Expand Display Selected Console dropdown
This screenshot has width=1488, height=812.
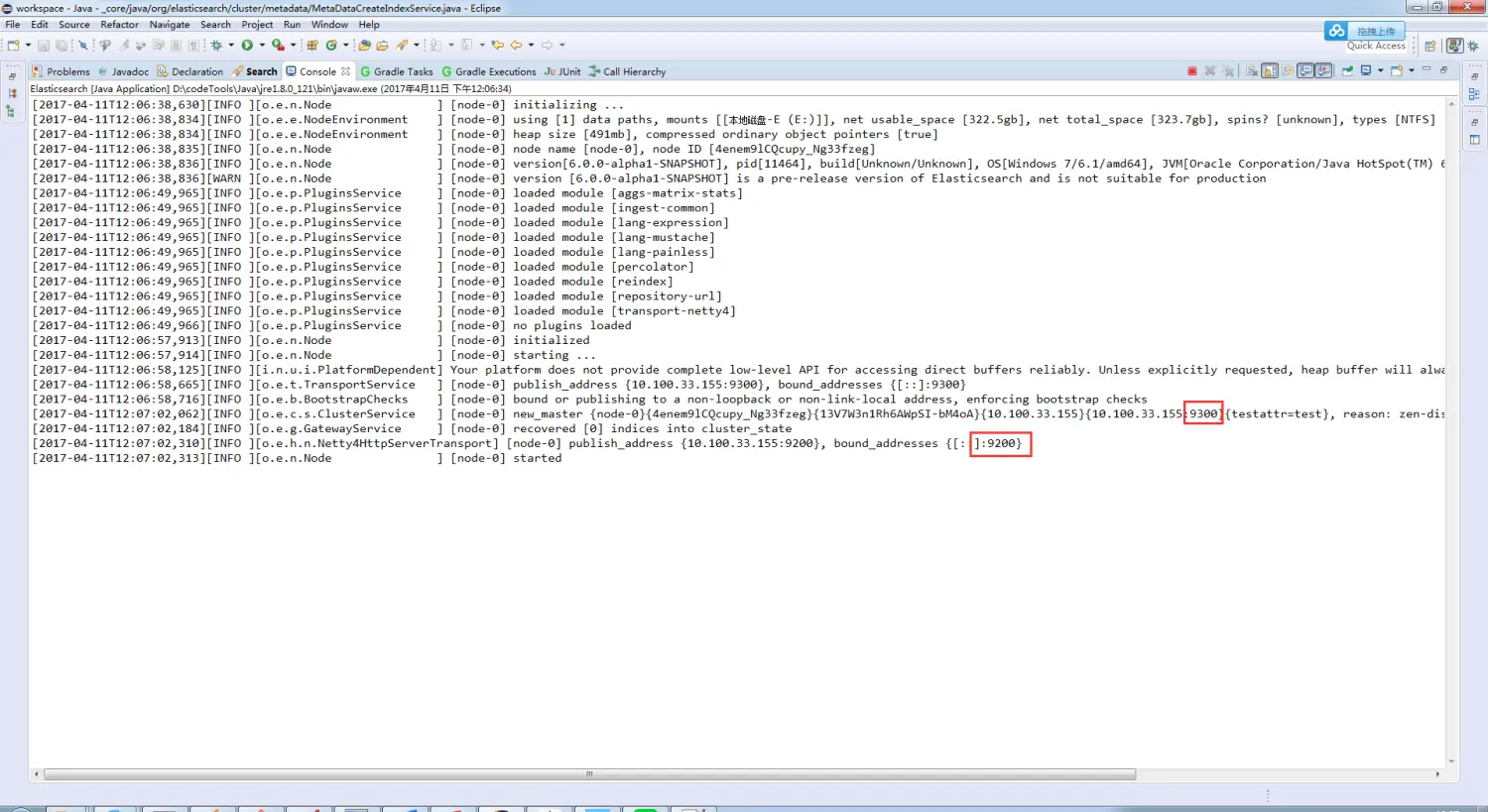(1380, 70)
